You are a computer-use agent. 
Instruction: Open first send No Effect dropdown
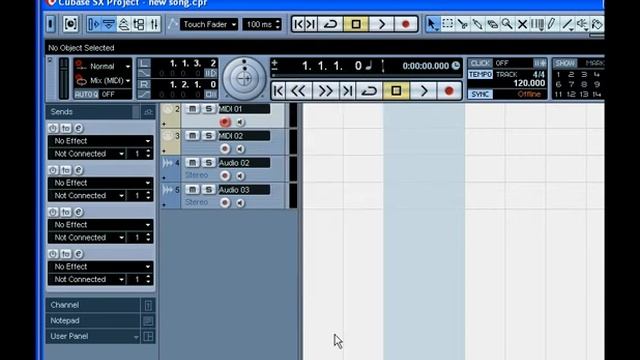pos(100,141)
